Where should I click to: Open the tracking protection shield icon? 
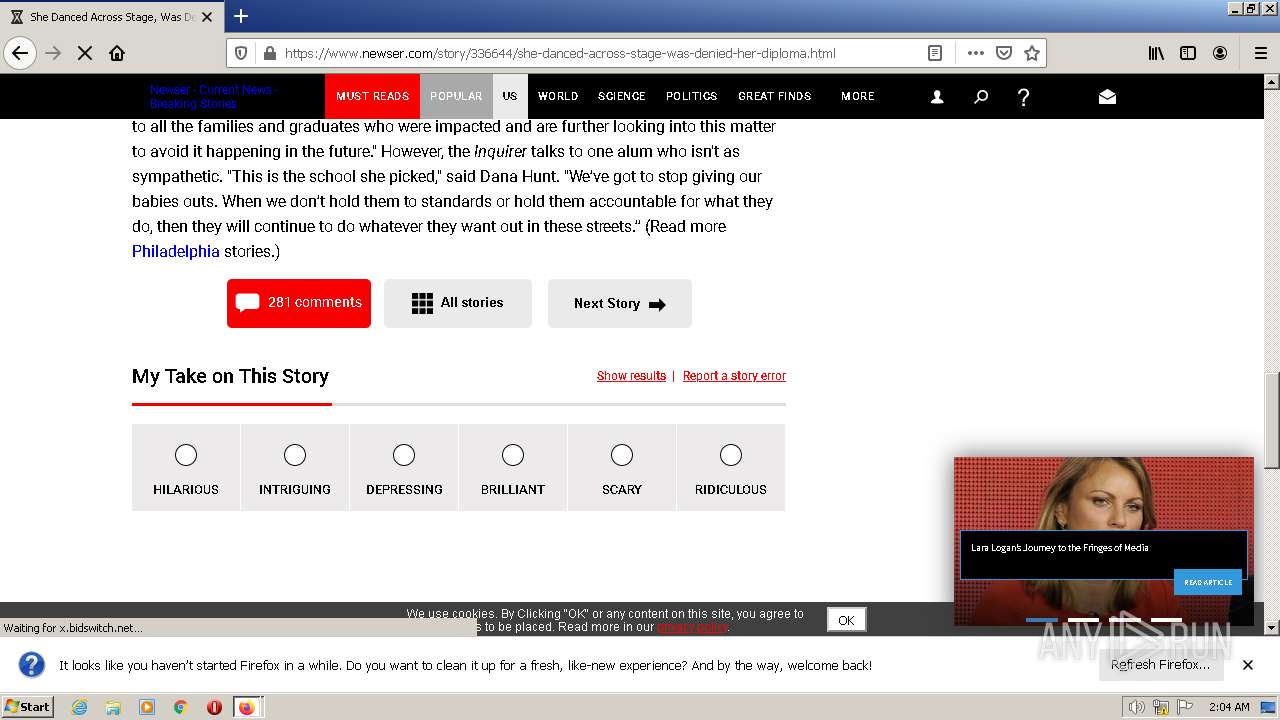click(x=241, y=53)
